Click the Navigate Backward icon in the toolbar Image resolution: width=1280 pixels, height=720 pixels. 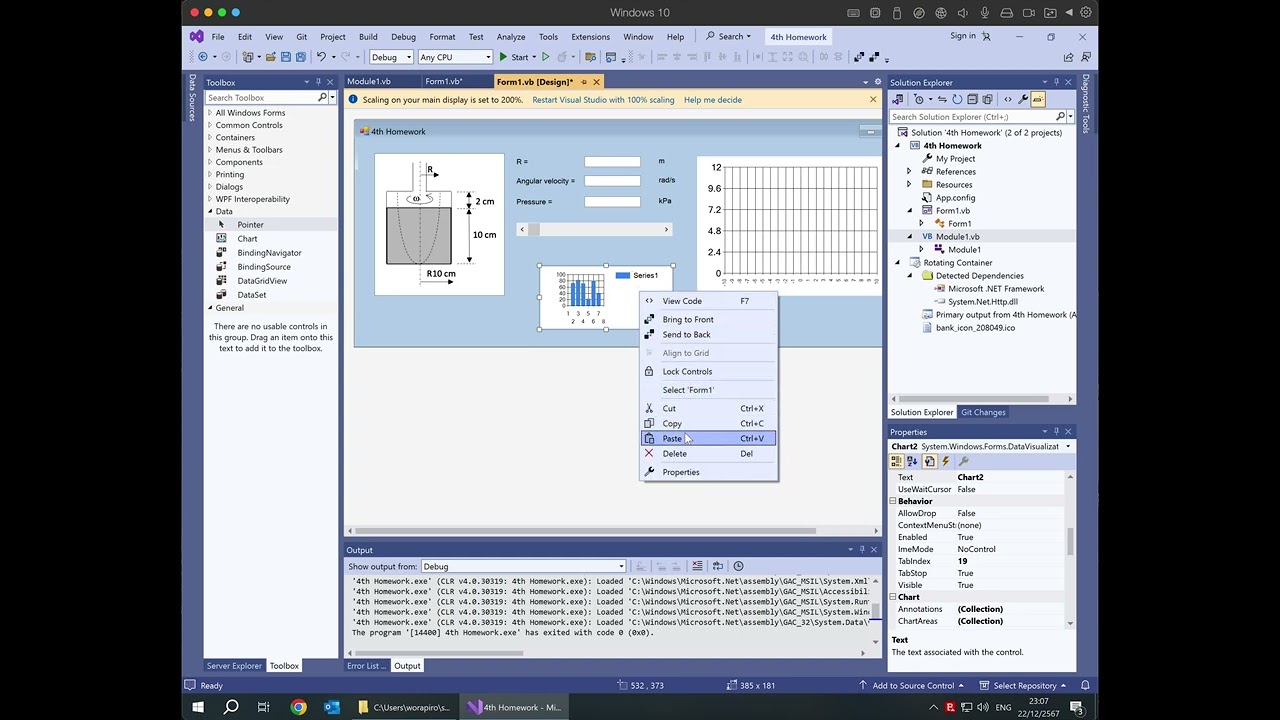coord(203,57)
